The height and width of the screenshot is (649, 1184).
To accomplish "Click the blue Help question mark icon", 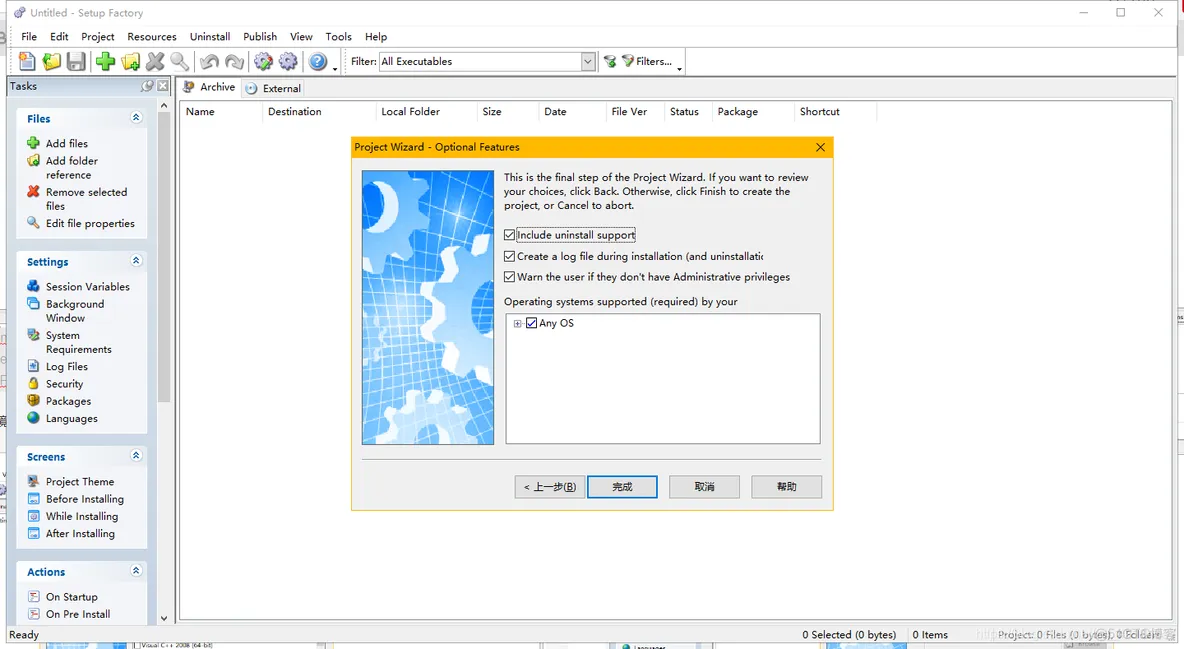I will [x=318, y=62].
